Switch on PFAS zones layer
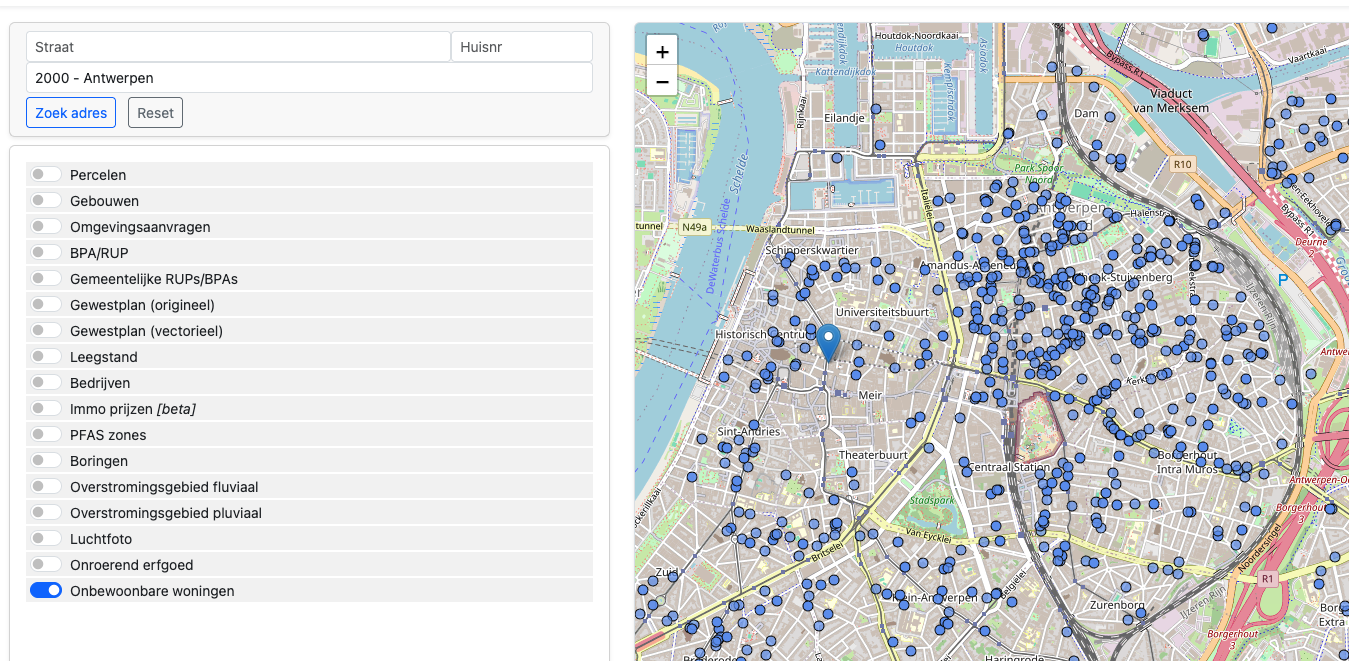The width and height of the screenshot is (1349, 661). (x=46, y=435)
